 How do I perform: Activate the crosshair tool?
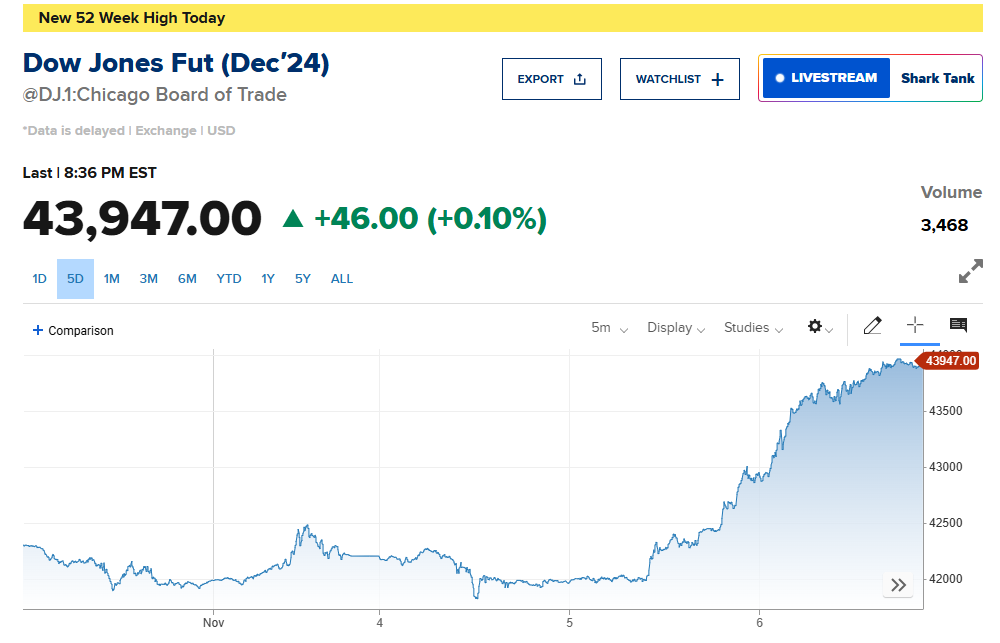(915, 325)
